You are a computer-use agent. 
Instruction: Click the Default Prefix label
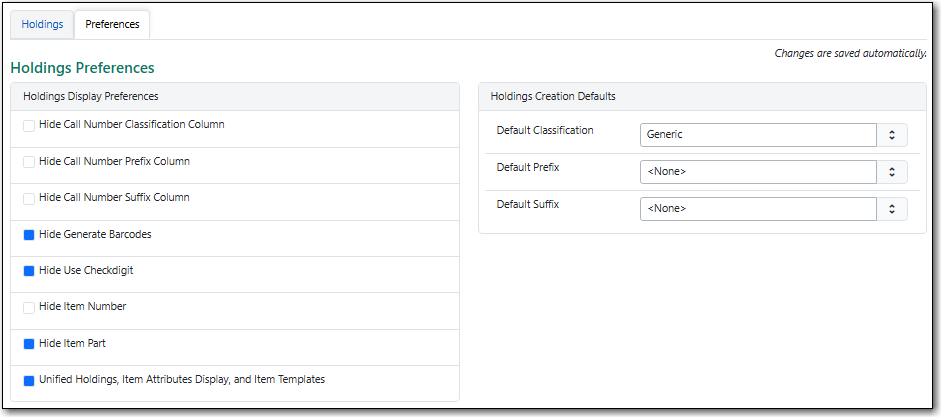tap(528, 167)
